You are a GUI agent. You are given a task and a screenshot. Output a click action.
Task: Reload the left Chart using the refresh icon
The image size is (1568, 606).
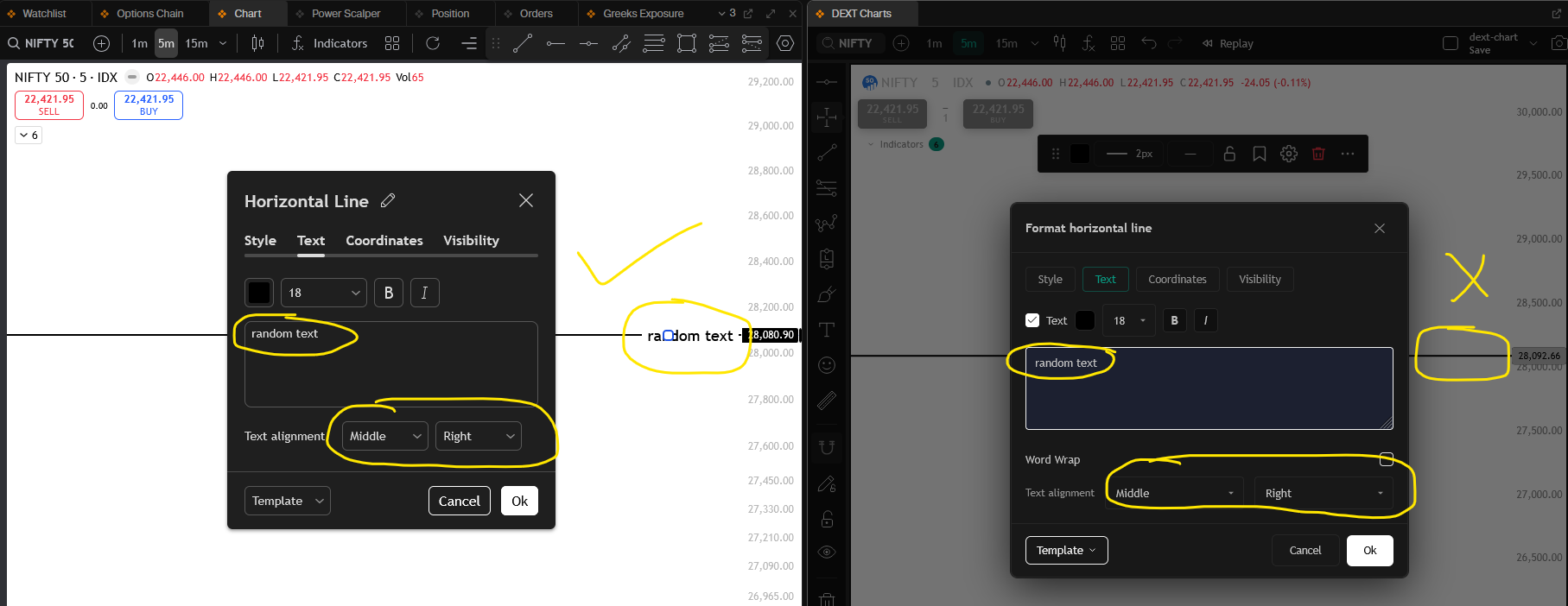[x=433, y=43]
